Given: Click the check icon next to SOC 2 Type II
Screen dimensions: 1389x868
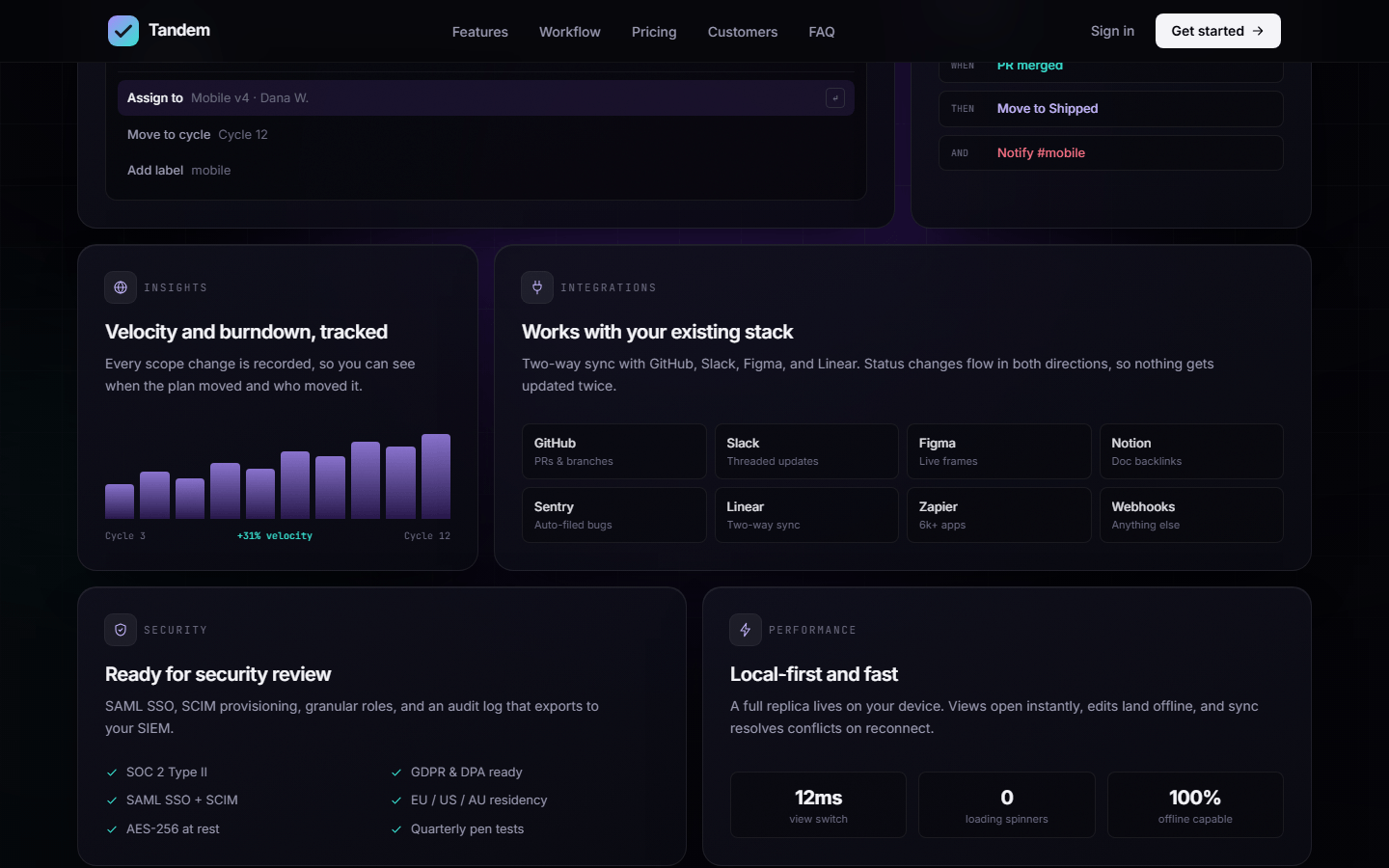Looking at the screenshot, I should pos(112,773).
